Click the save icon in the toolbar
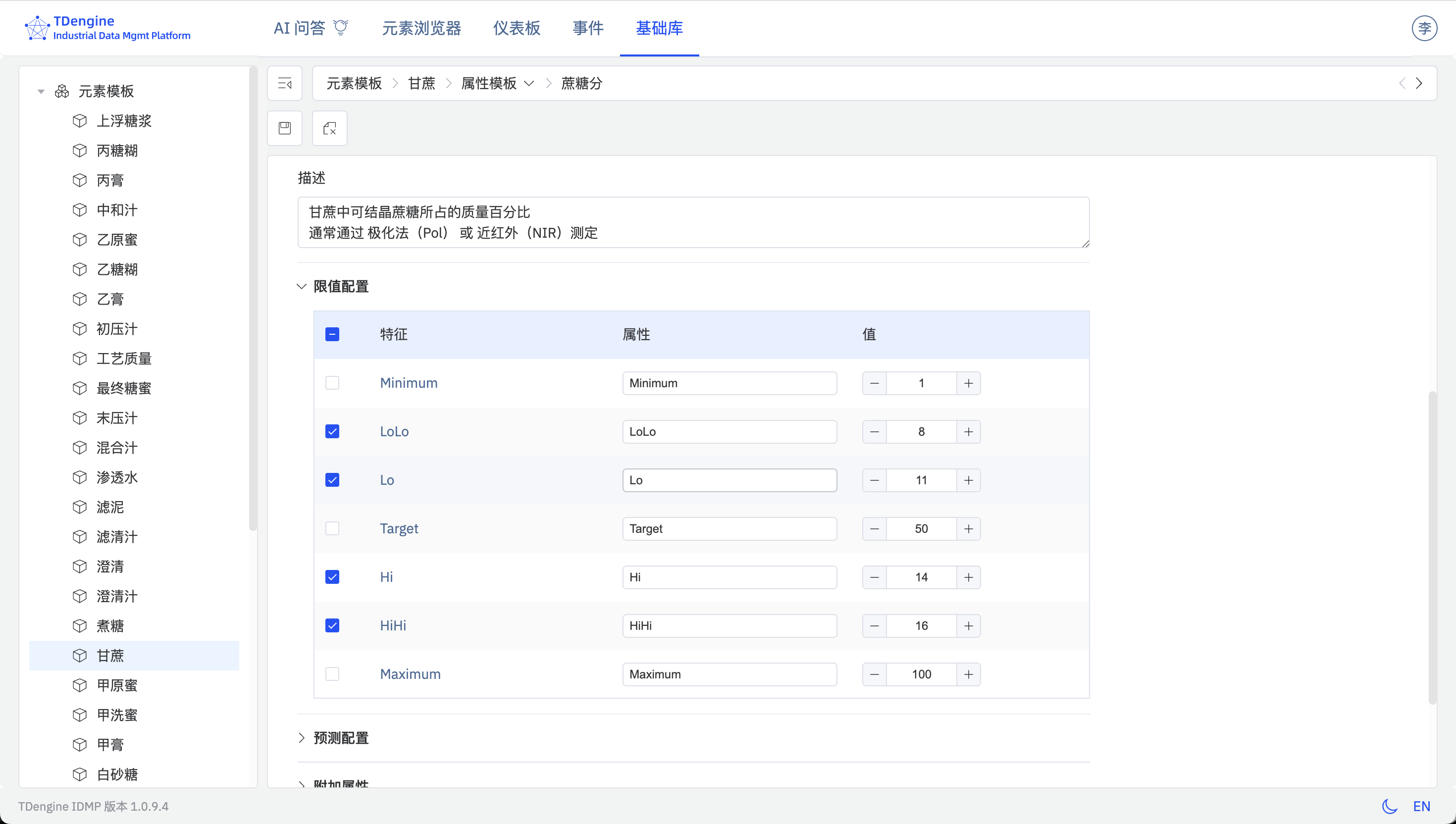Viewport: 1456px width, 824px height. pos(285,128)
